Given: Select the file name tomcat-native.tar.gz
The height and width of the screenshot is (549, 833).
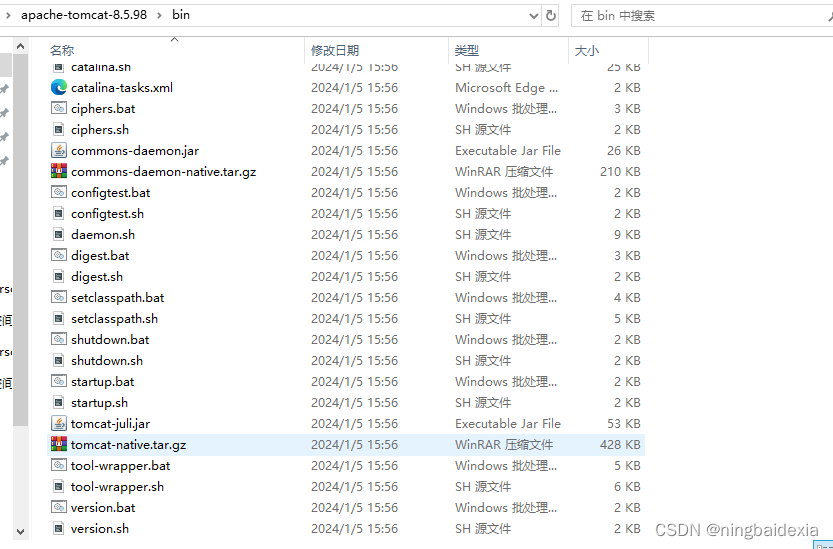Looking at the screenshot, I should [x=129, y=444].
